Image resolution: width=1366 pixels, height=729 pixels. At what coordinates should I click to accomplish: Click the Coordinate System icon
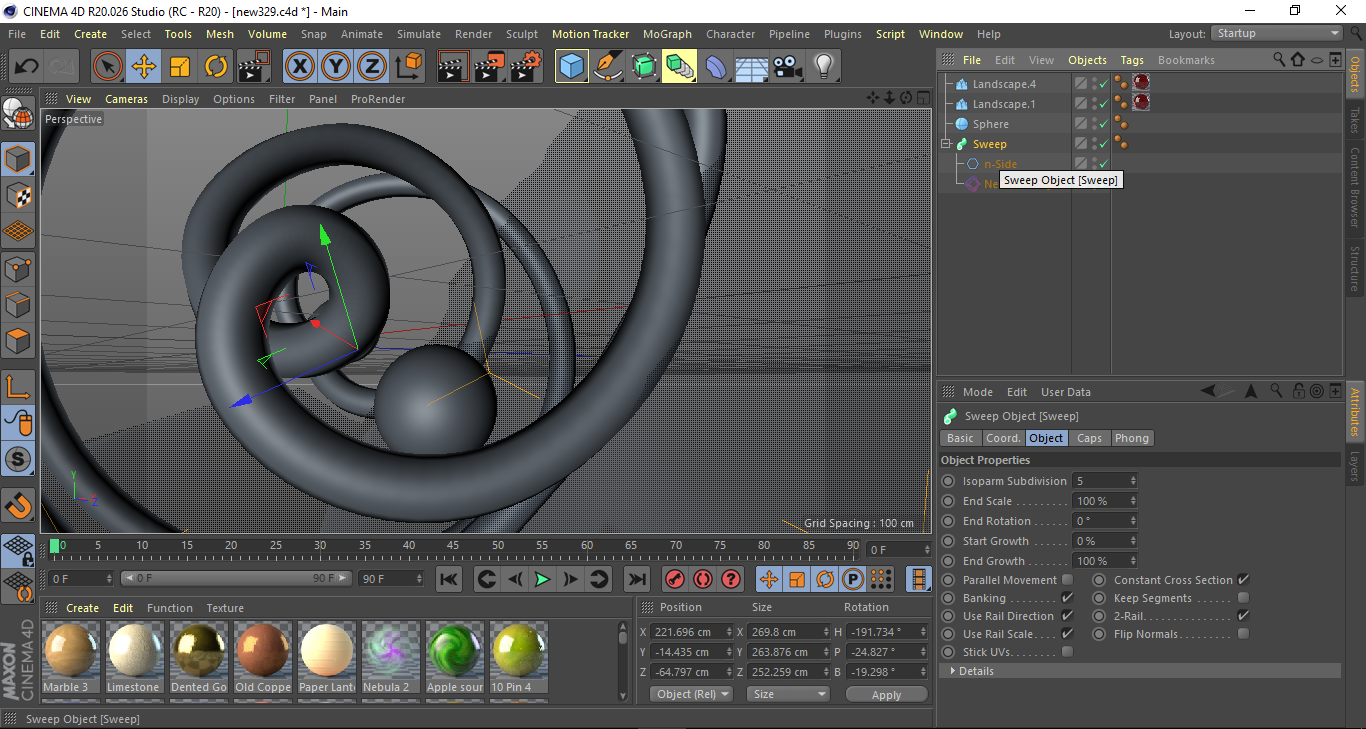(x=408, y=67)
